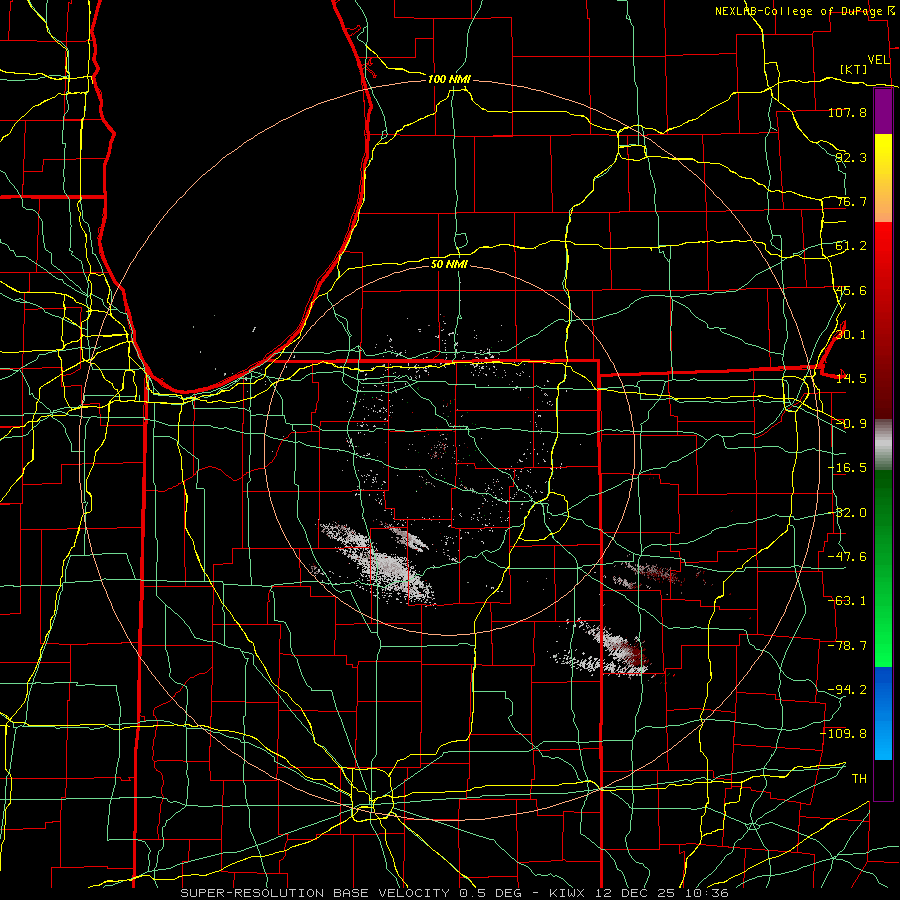Screen dimensions: 900x900
Task: Select the -47.6 velocity scale value
Action: pos(847,557)
